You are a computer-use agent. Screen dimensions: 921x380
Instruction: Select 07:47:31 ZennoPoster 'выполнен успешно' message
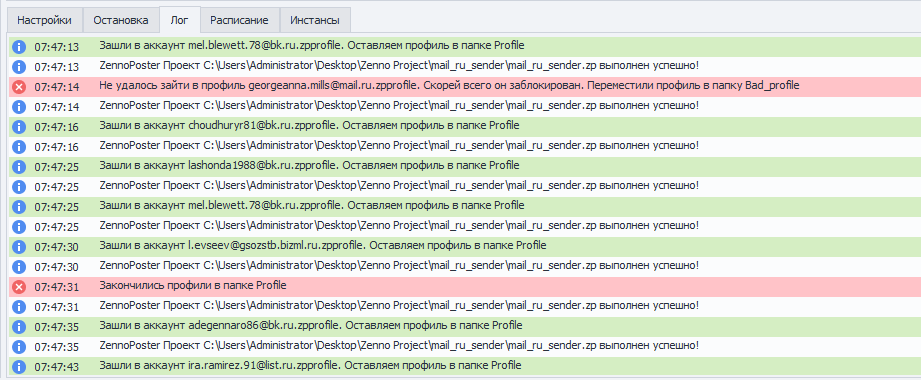pyautogui.click(x=399, y=305)
